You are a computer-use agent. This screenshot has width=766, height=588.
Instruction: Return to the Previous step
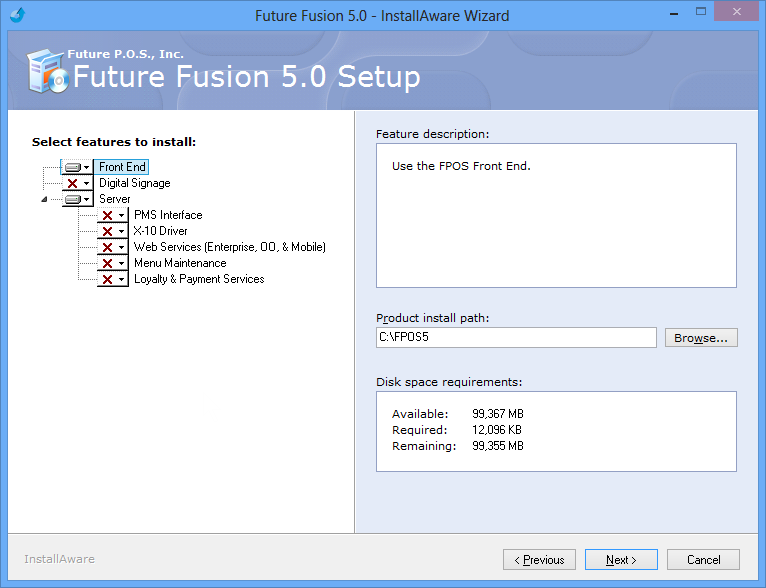pos(539,560)
